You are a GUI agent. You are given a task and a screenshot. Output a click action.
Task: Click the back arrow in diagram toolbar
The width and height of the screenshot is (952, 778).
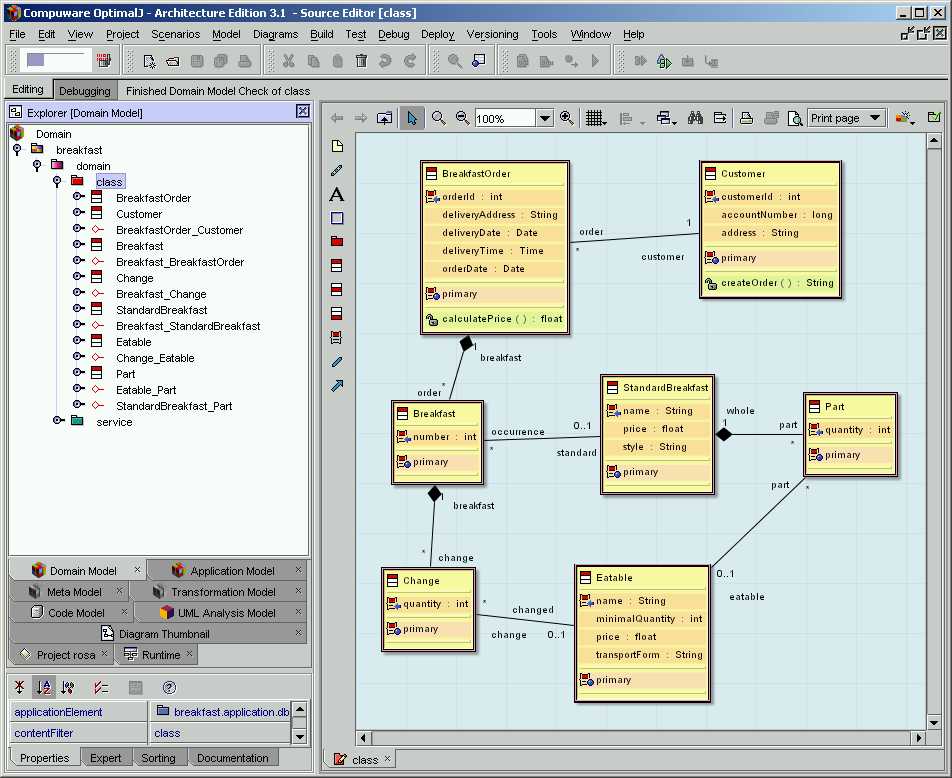pos(337,118)
